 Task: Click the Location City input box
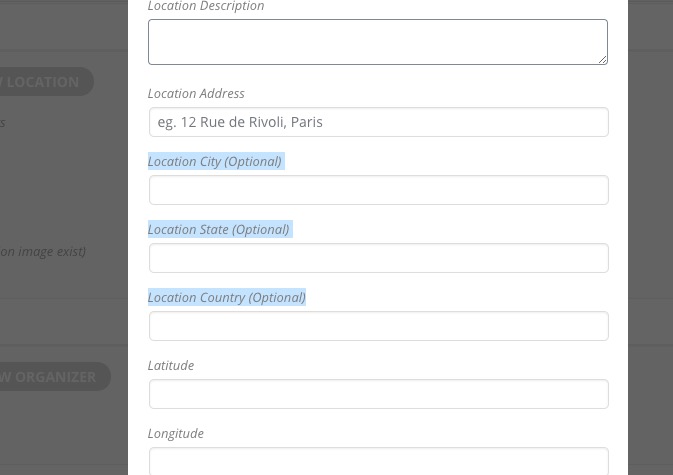[378, 190]
